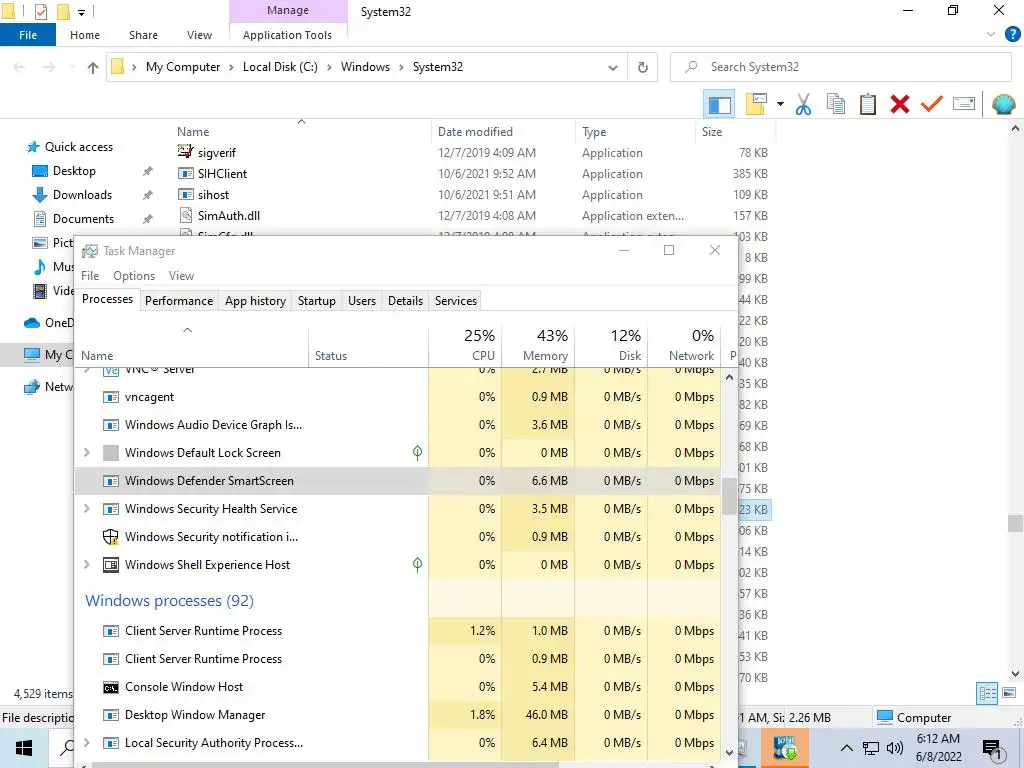Open the Explorer View ribbon tab
Image resolution: width=1024 pixels, height=768 pixels.
coord(199,35)
